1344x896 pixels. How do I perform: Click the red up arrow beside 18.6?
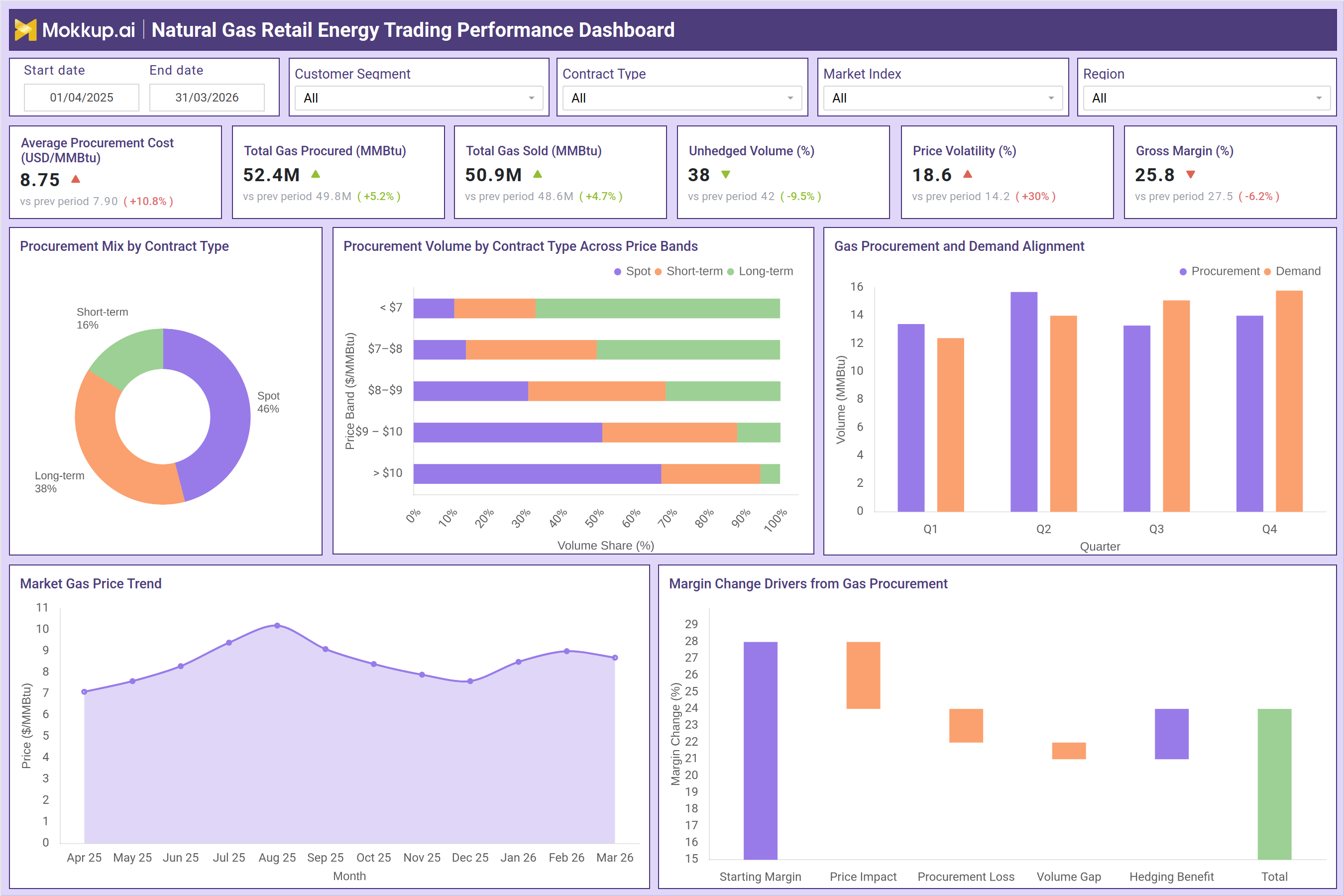pos(967,174)
